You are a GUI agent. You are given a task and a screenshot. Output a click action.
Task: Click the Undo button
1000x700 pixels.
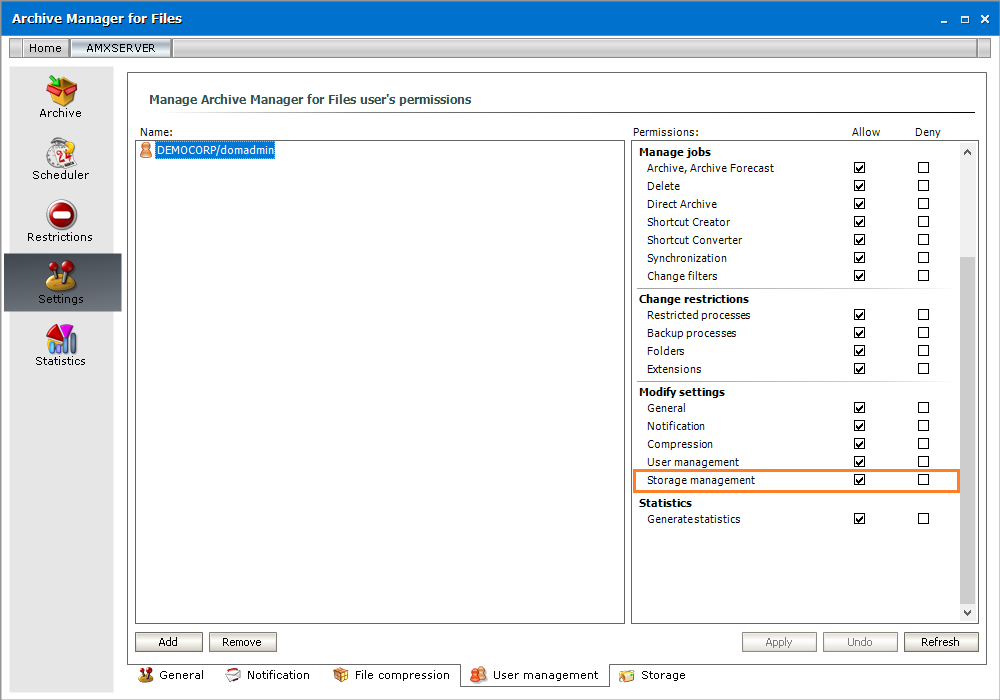(860, 642)
